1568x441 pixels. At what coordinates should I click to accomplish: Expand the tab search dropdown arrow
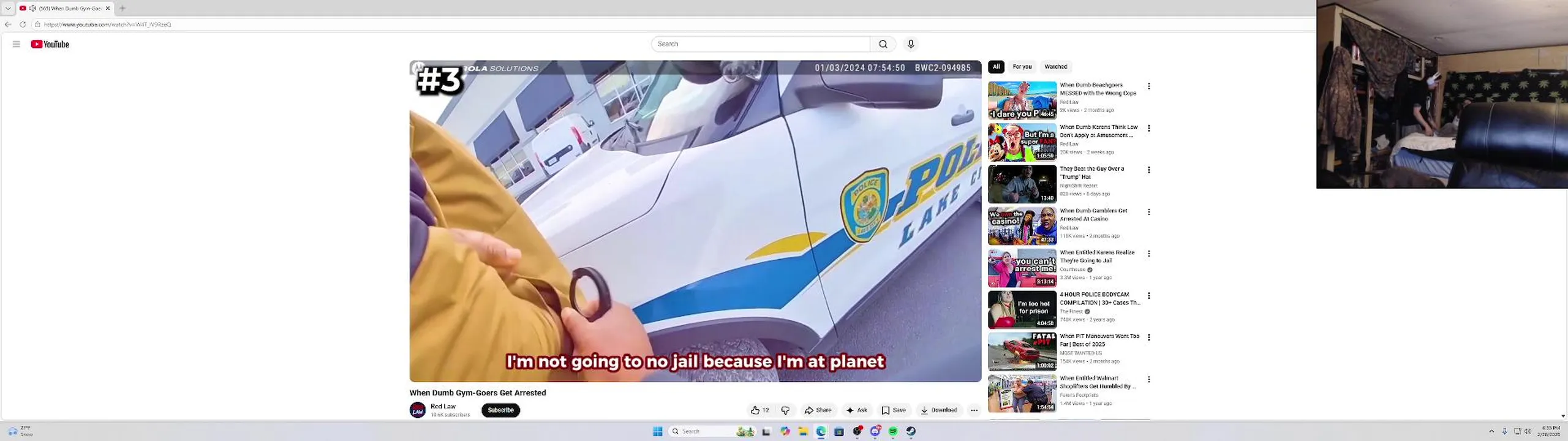[x=8, y=8]
